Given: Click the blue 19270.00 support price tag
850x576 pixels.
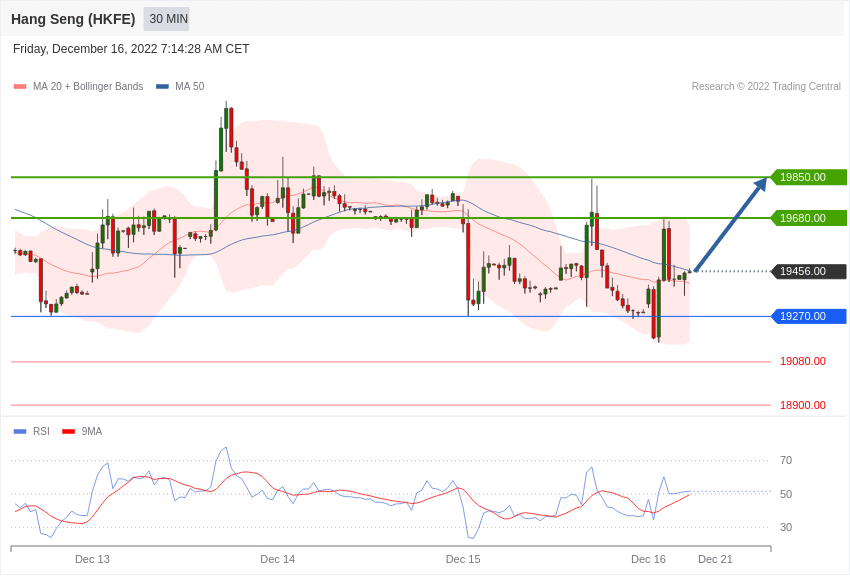Looking at the screenshot, I should click(806, 316).
